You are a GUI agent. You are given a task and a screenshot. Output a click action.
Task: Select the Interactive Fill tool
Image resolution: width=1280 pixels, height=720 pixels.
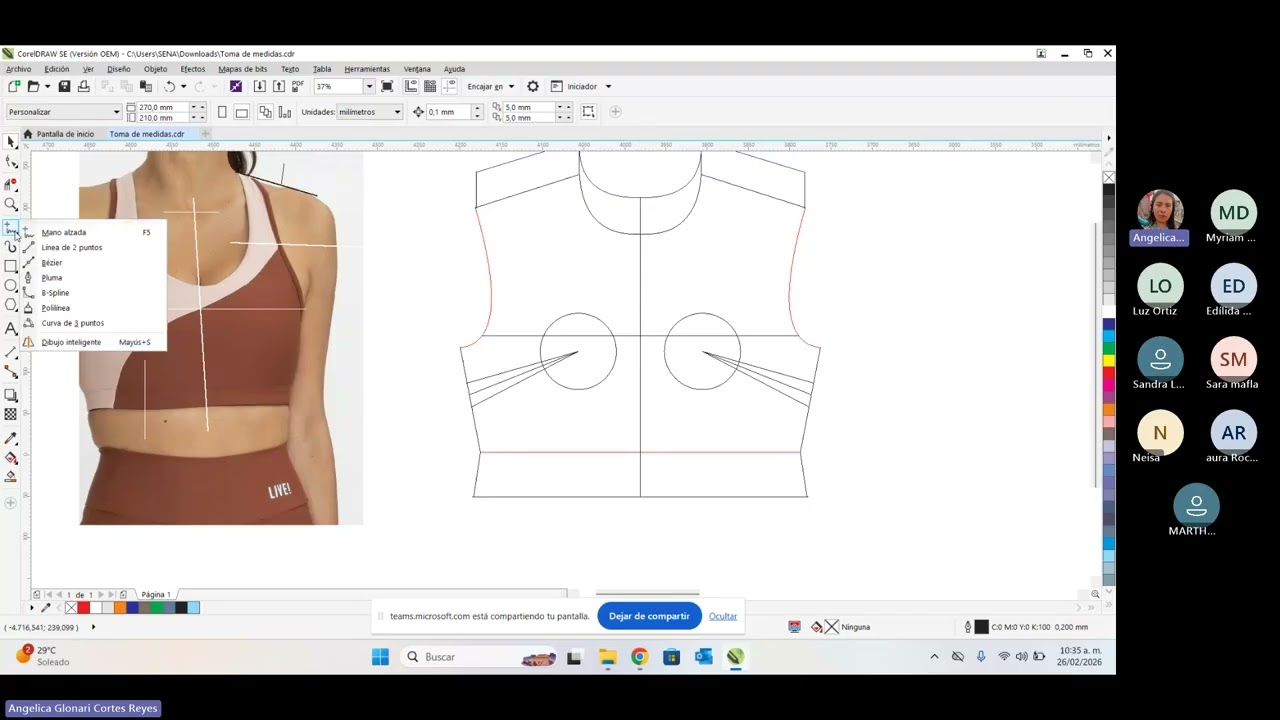click(x=11, y=458)
